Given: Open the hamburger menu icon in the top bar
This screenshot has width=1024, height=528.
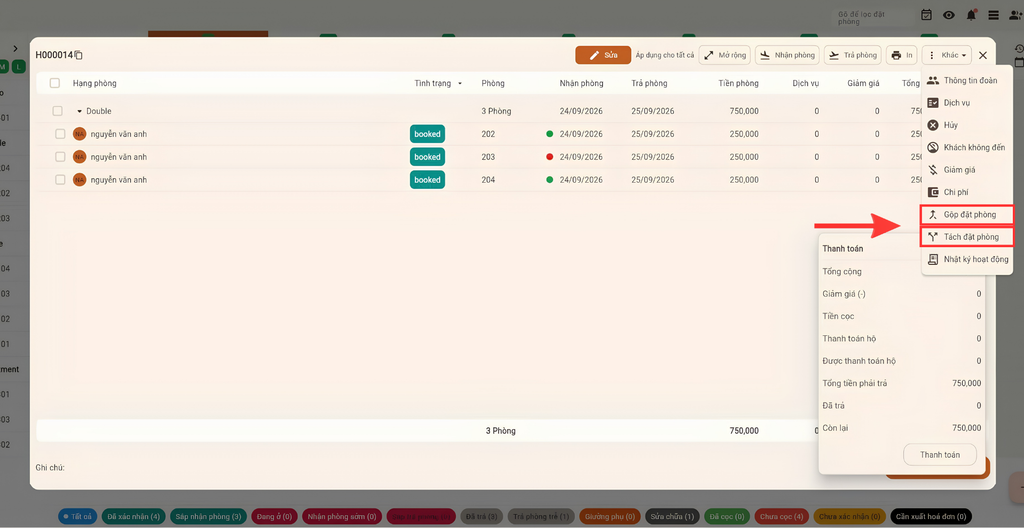Looking at the screenshot, I should (993, 15).
